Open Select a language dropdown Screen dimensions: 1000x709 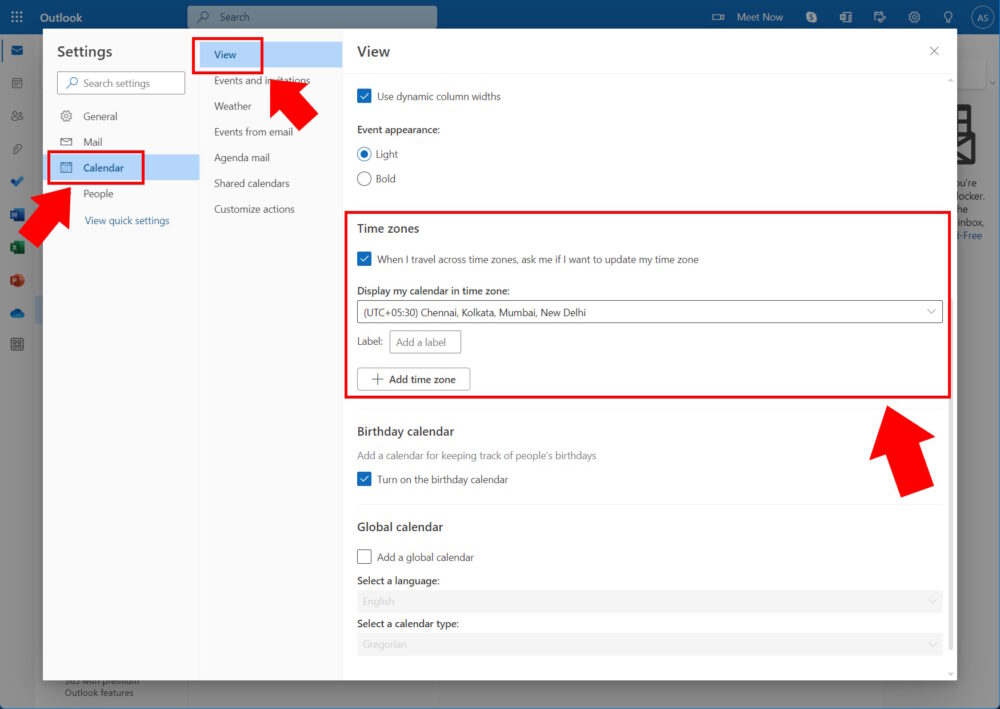649,601
